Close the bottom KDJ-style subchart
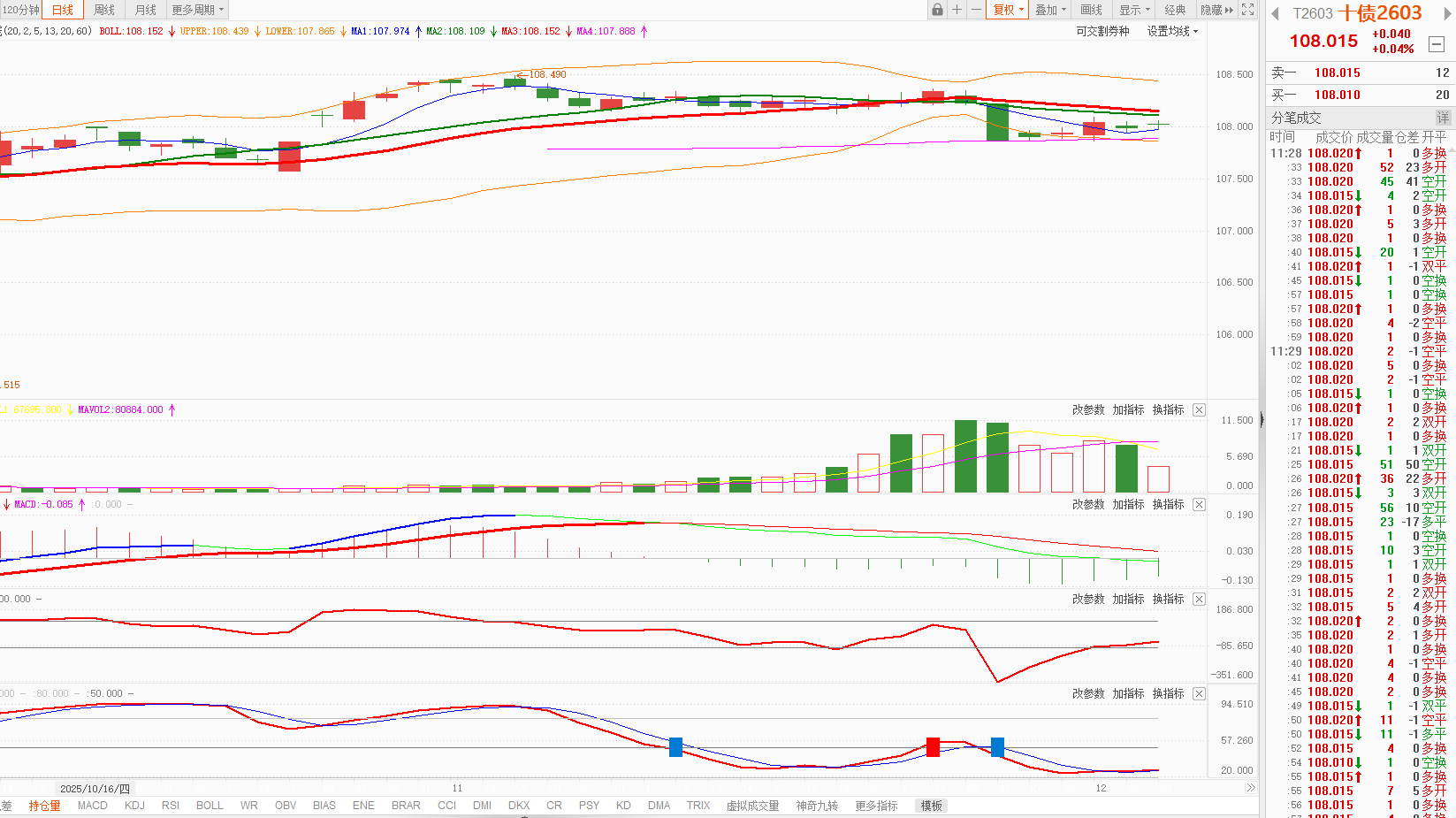This screenshot has height=818, width=1456. click(1199, 693)
